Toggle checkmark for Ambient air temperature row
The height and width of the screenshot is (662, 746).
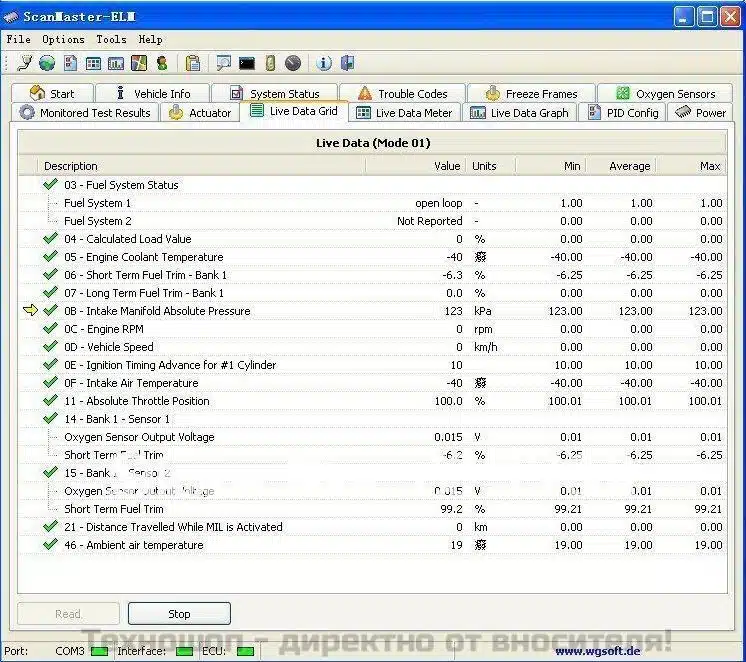pos(50,545)
